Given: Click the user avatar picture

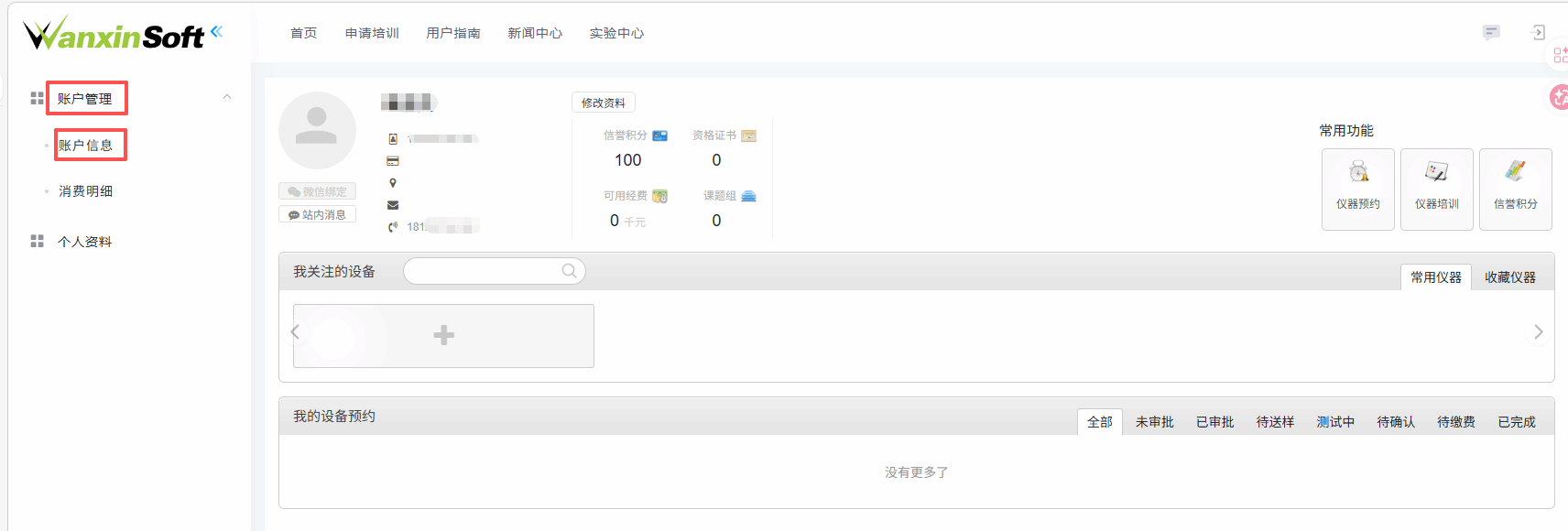Looking at the screenshot, I should tap(317, 130).
